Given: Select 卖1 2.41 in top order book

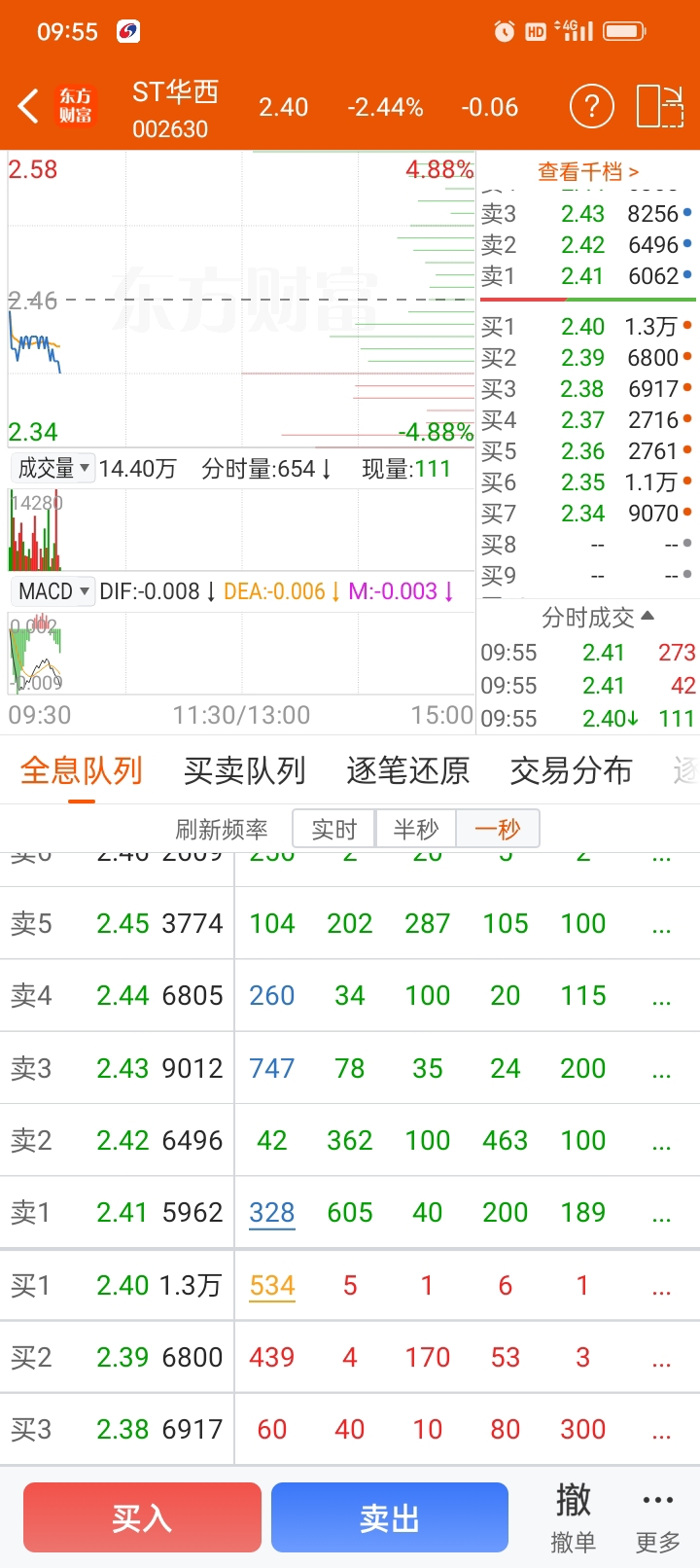Looking at the screenshot, I should click(587, 276).
